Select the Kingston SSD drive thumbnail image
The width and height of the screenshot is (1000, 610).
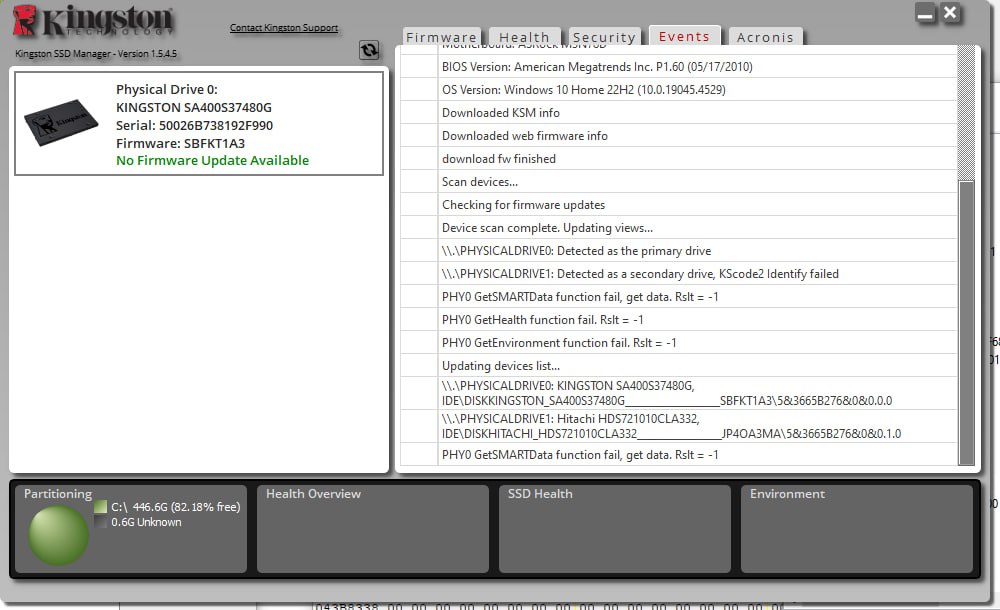(61, 123)
